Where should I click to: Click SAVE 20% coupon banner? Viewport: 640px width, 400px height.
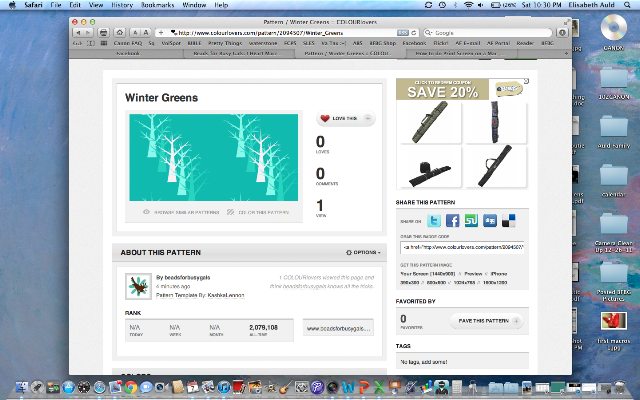442,89
